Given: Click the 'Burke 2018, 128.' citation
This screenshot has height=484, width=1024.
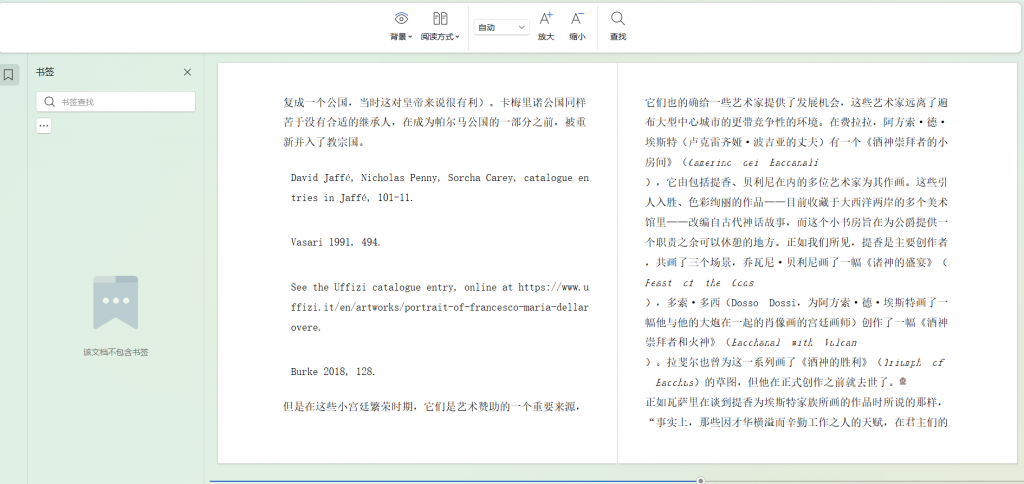Looking at the screenshot, I should point(333,372).
